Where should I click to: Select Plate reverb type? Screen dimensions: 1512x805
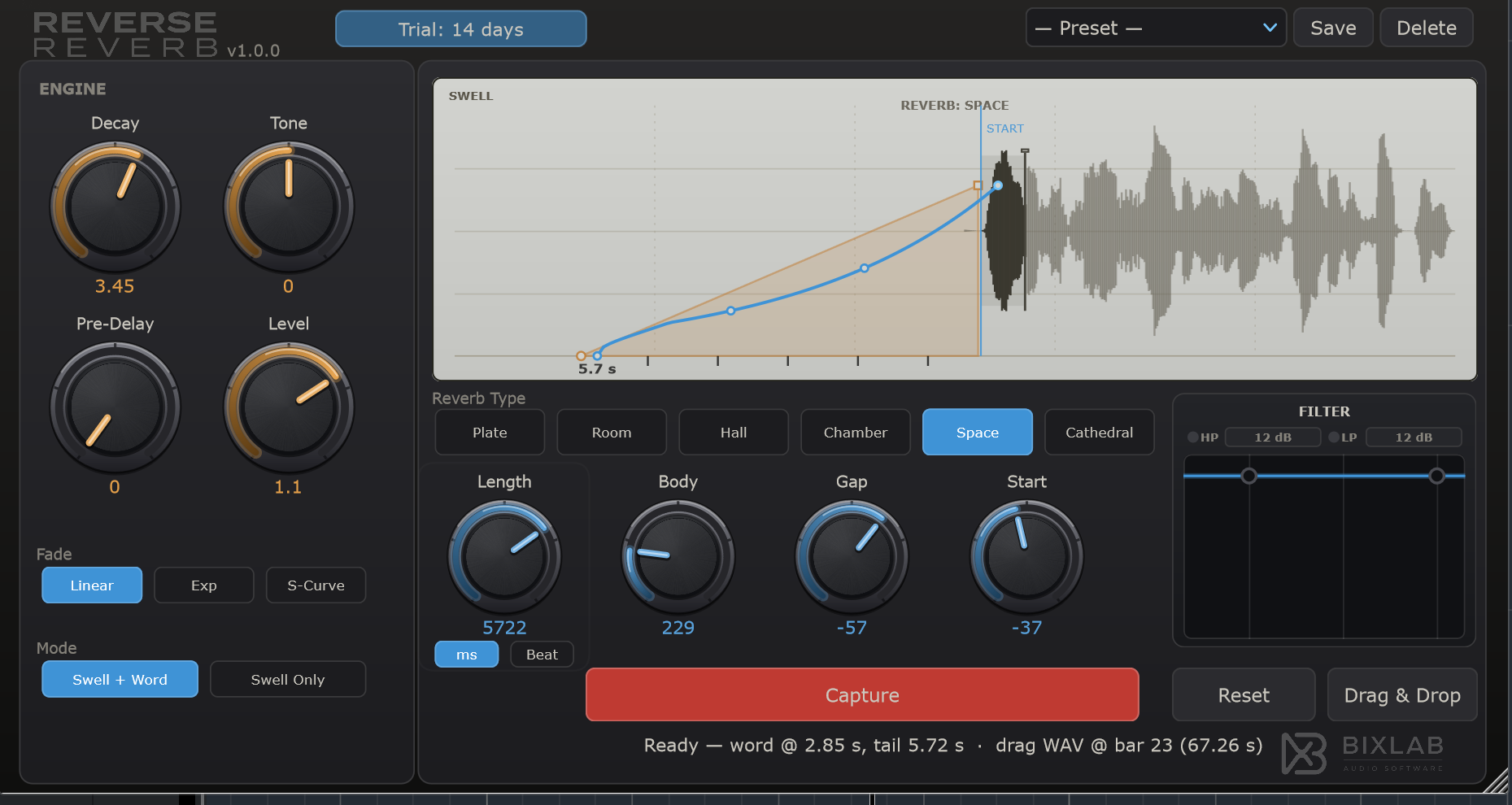point(490,433)
